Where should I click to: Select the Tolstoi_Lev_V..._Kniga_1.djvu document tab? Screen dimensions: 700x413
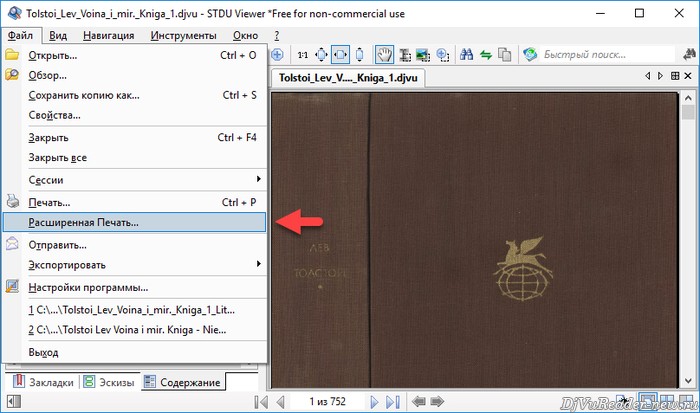[x=348, y=78]
